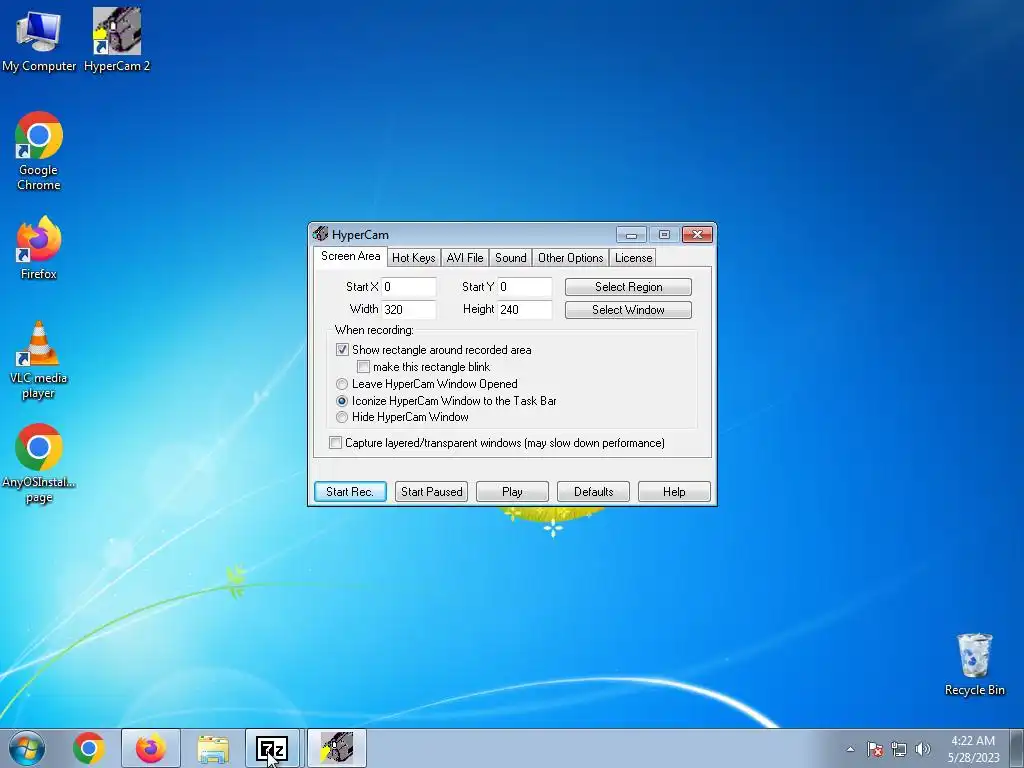This screenshot has height=768, width=1024.
Task: Click Start Rec. button
Action: pyautogui.click(x=350, y=492)
